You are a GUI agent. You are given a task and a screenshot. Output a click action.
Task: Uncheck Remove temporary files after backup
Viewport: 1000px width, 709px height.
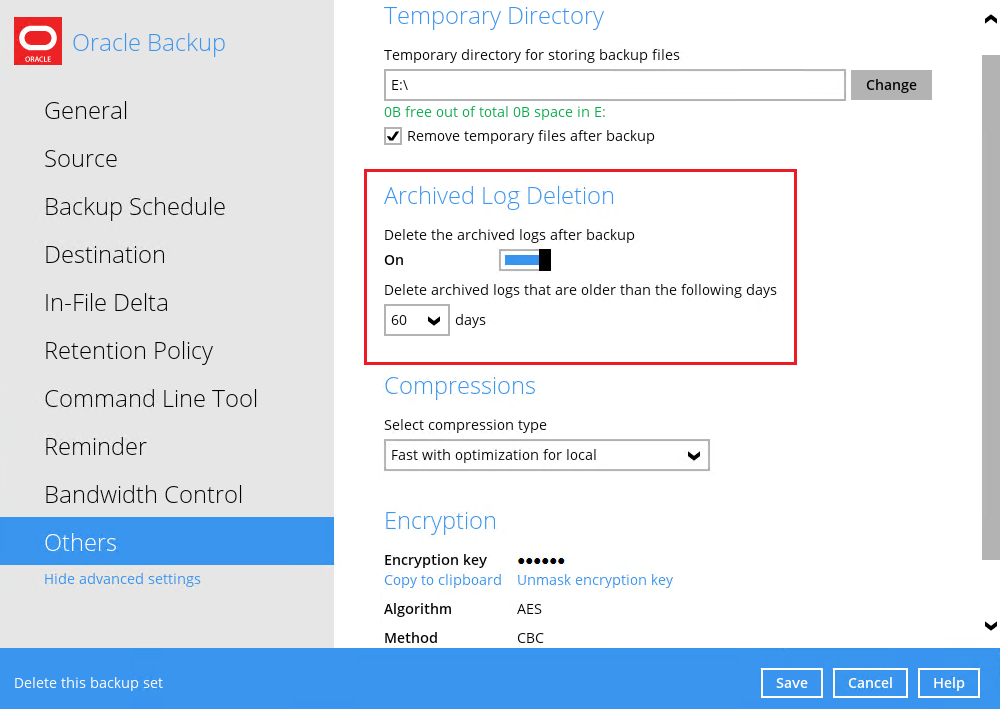[393, 136]
